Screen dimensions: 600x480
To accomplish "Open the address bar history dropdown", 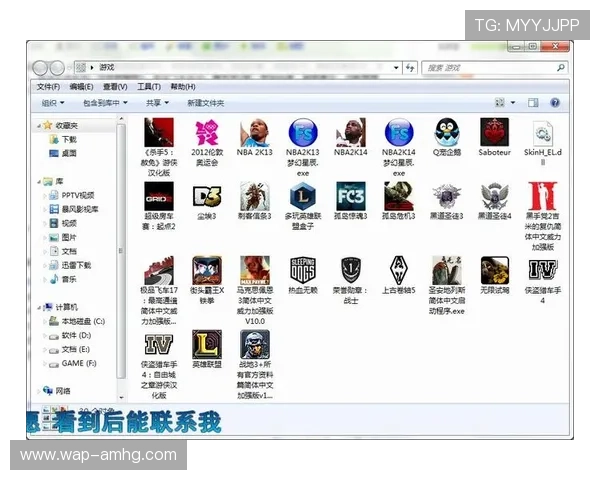I will tap(396, 68).
